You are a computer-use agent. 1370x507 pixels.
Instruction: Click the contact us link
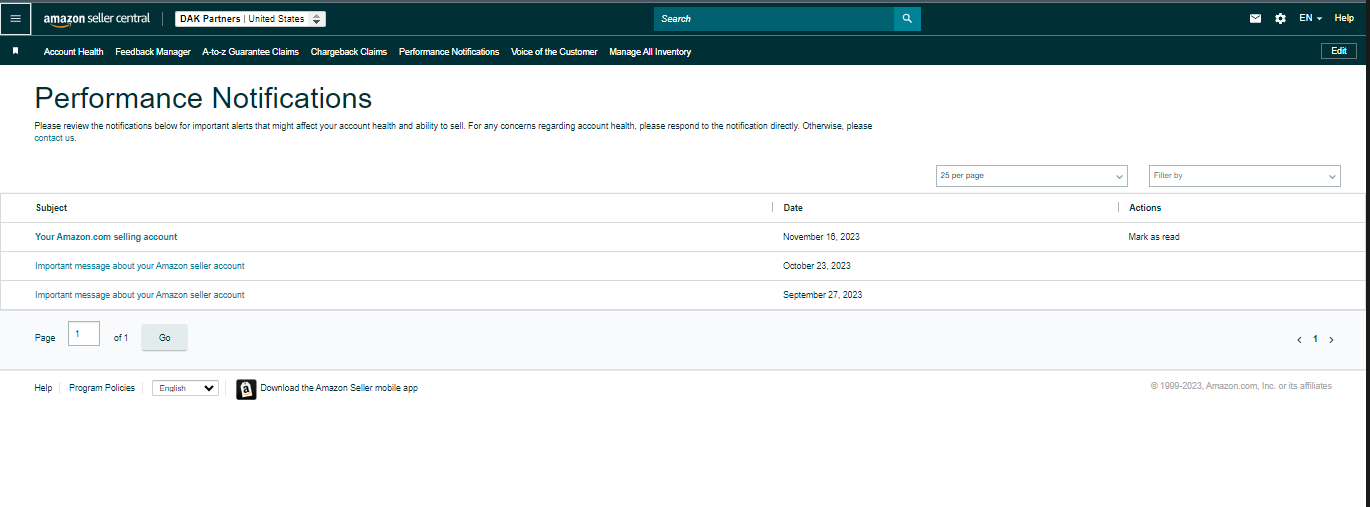tap(55, 138)
